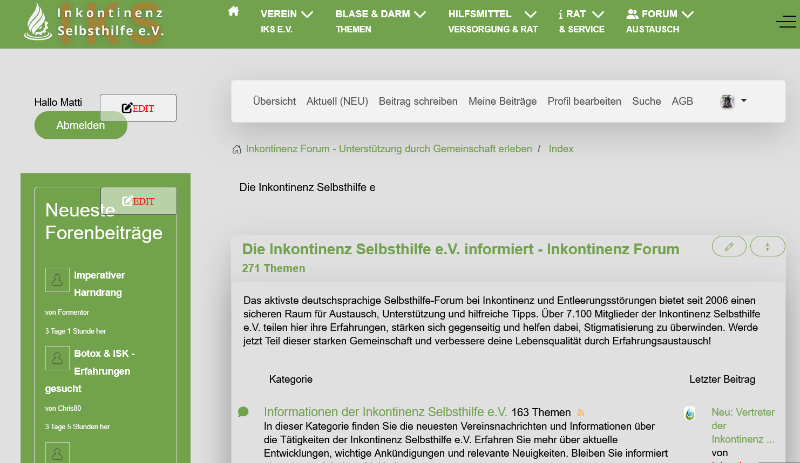This screenshot has height=463, width=800.
Task: Open Informationen der Inkontinenz Selbsthilfe e.V. category
Action: (x=385, y=412)
